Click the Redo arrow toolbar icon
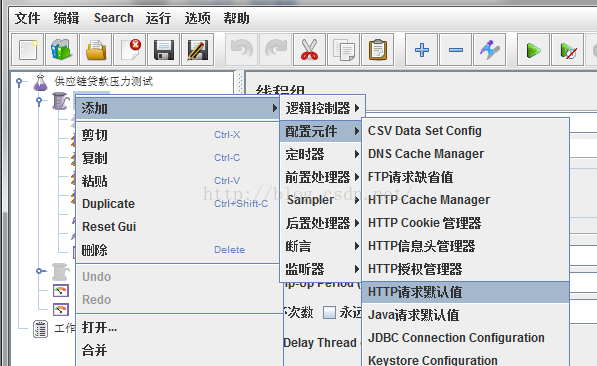The height and width of the screenshot is (366, 597). point(276,50)
